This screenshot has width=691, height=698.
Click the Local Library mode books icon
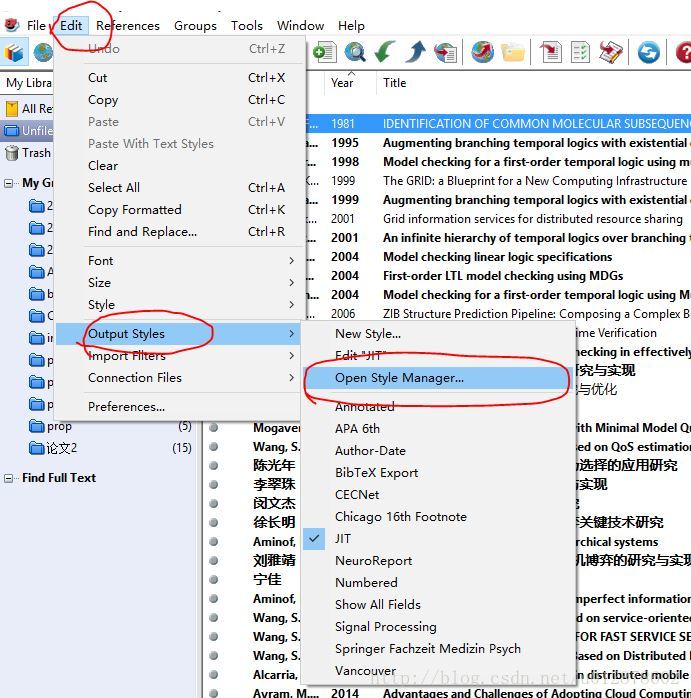[14, 53]
